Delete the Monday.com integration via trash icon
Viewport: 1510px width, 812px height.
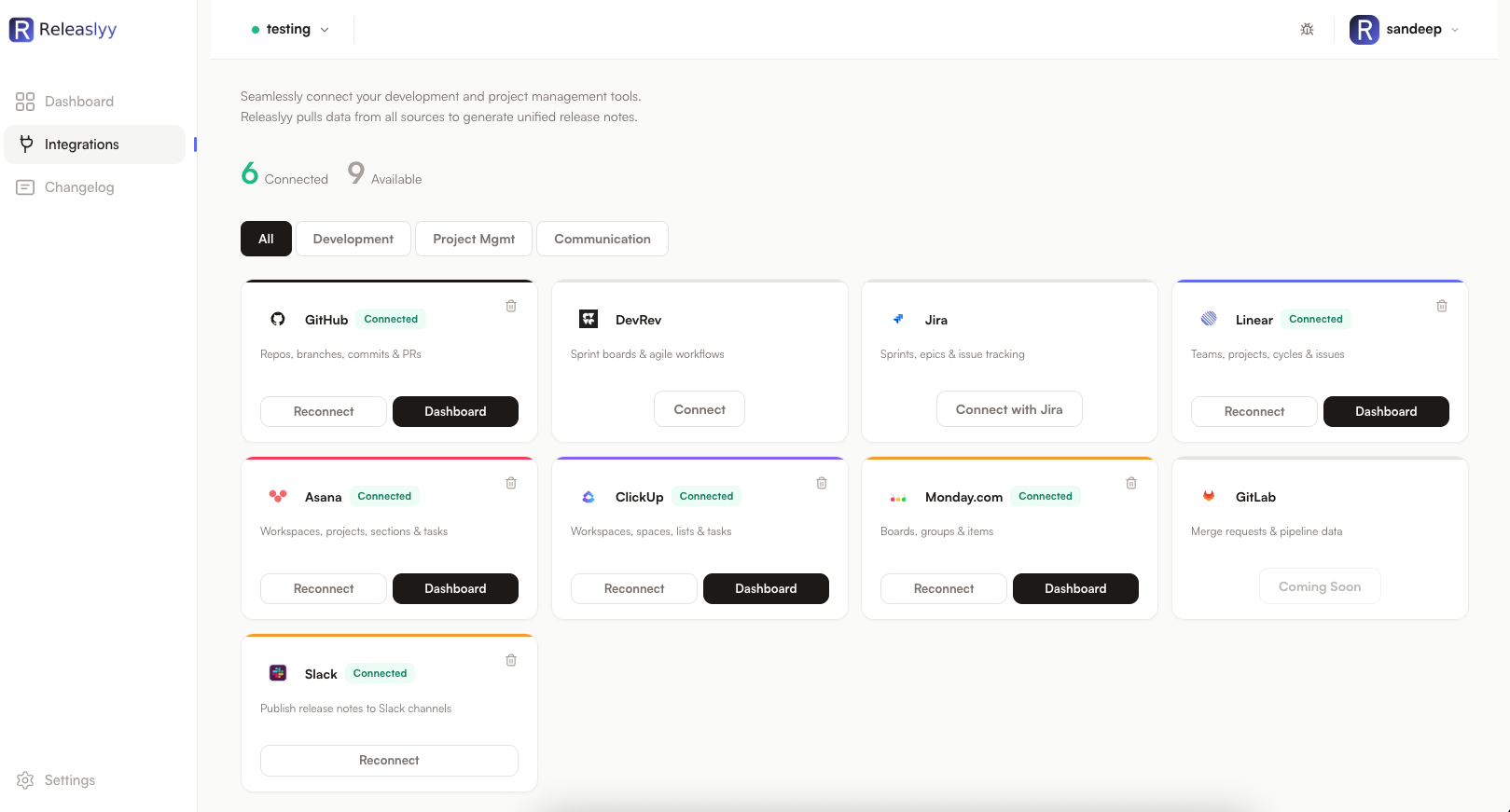click(1131, 483)
